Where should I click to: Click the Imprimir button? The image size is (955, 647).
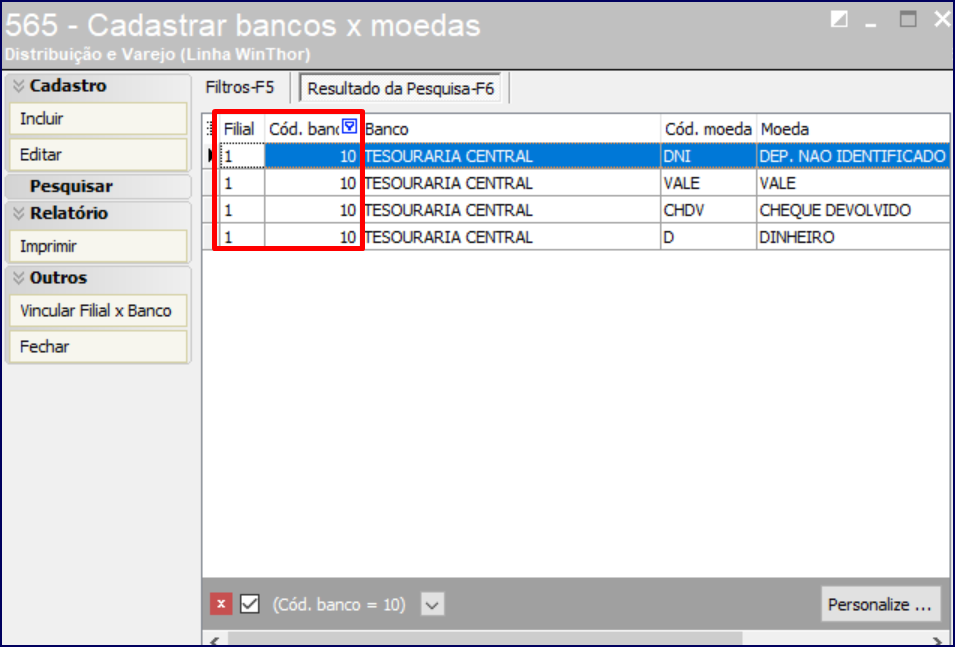tap(98, 247)
